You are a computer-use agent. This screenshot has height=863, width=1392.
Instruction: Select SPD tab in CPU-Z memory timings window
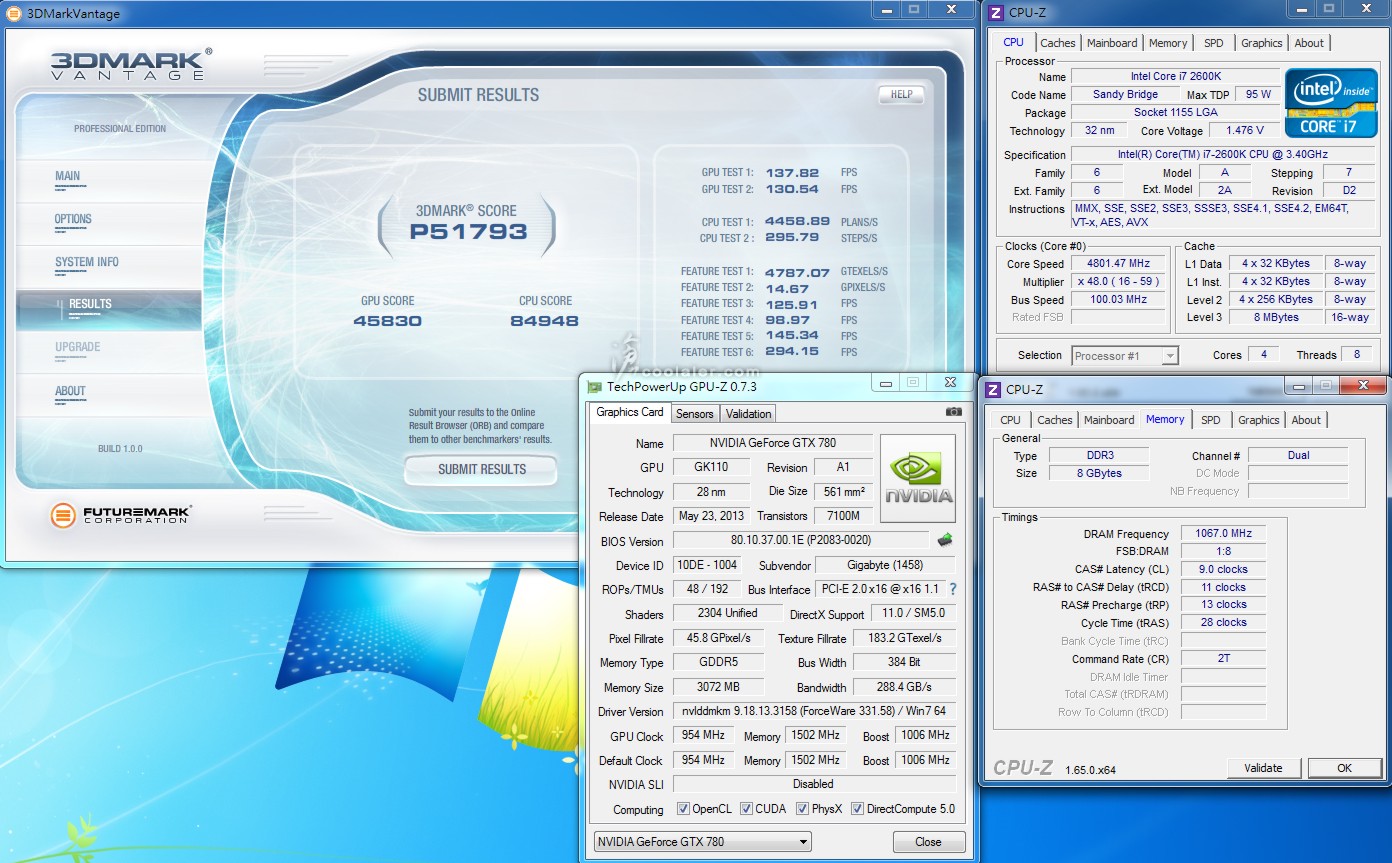point(1211,420)
